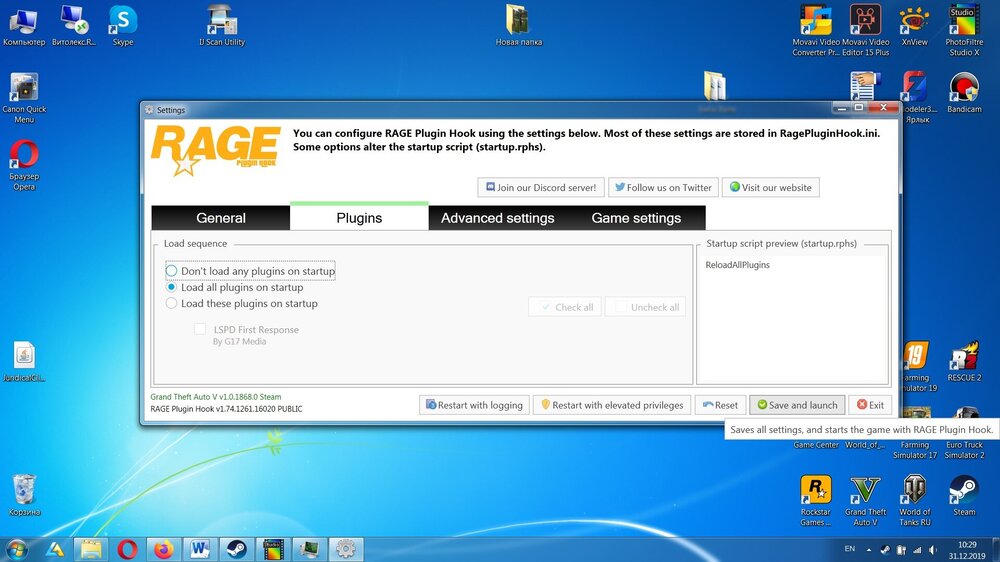Viewport: 1000px width, 562px height.
Task: Open IJ Scan Utility desktop icon
Action: (222, 26)
